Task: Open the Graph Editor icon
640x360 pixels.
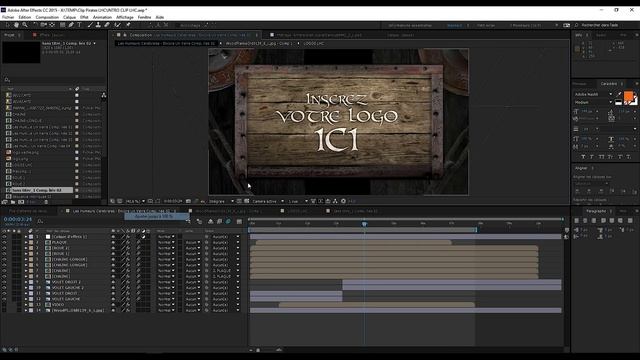Action: [x=240, y=221]
